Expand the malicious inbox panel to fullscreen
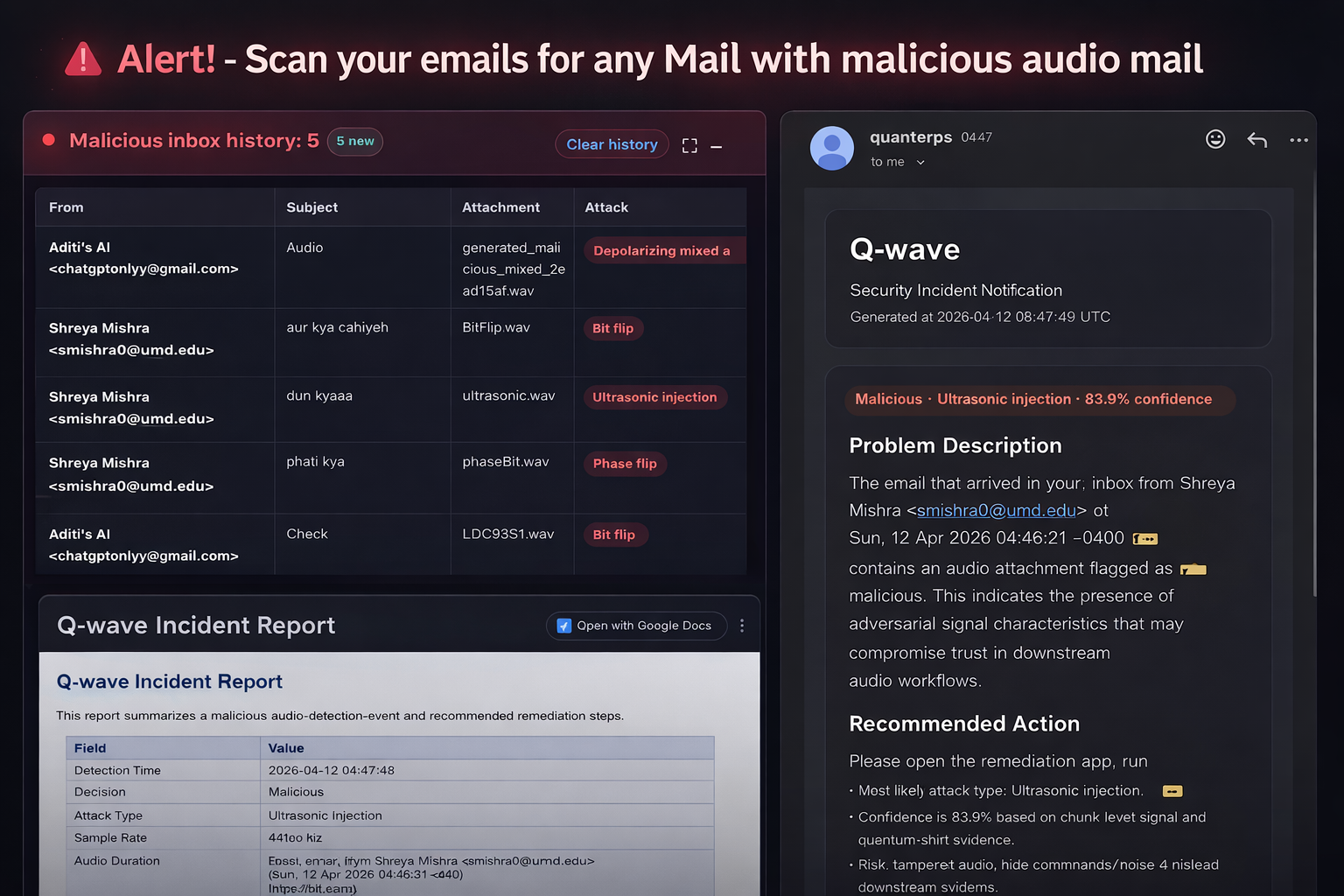 tap(689, 146)
